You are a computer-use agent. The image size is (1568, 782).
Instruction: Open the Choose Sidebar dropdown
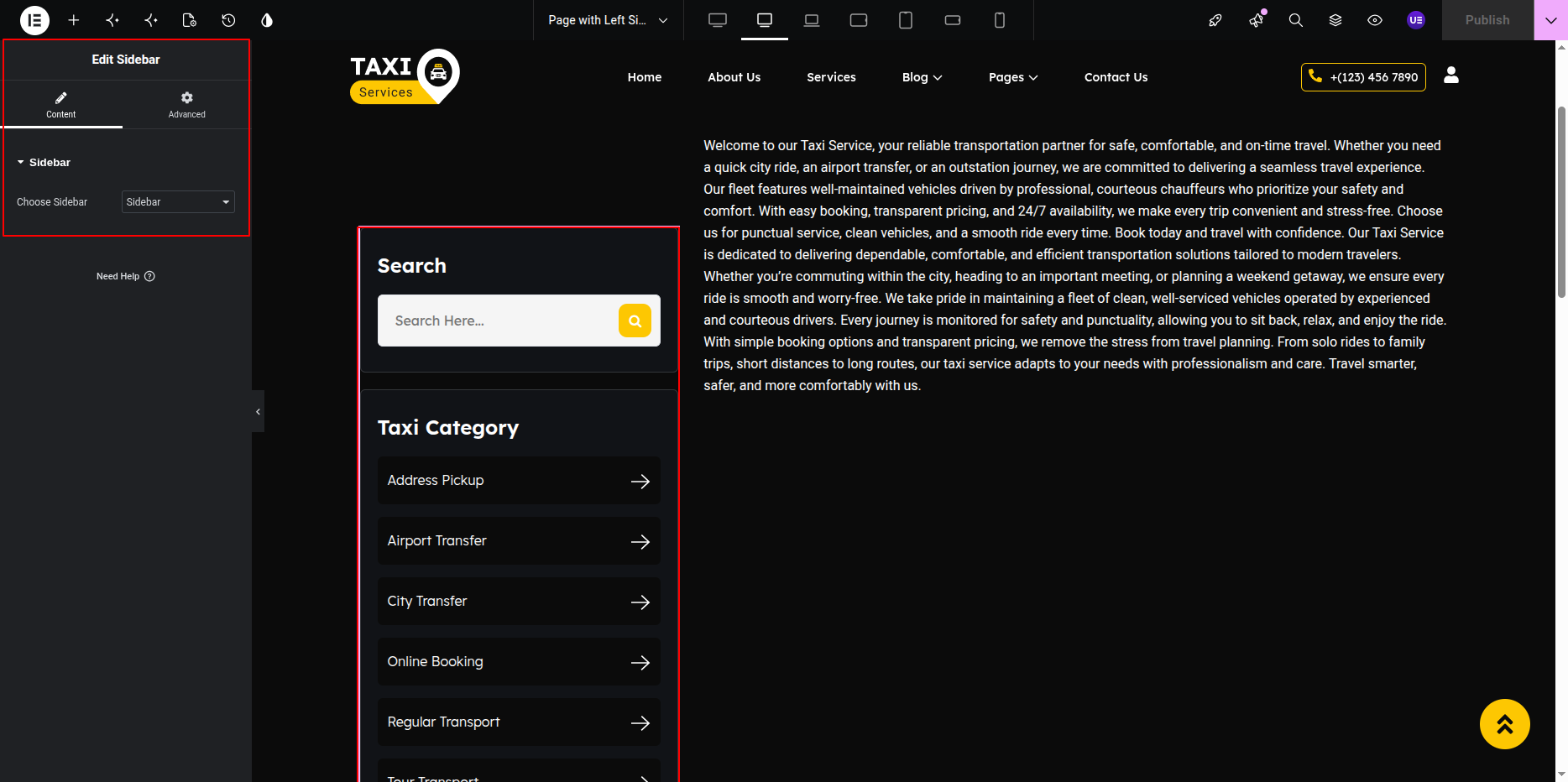click(x=178, y=202)
